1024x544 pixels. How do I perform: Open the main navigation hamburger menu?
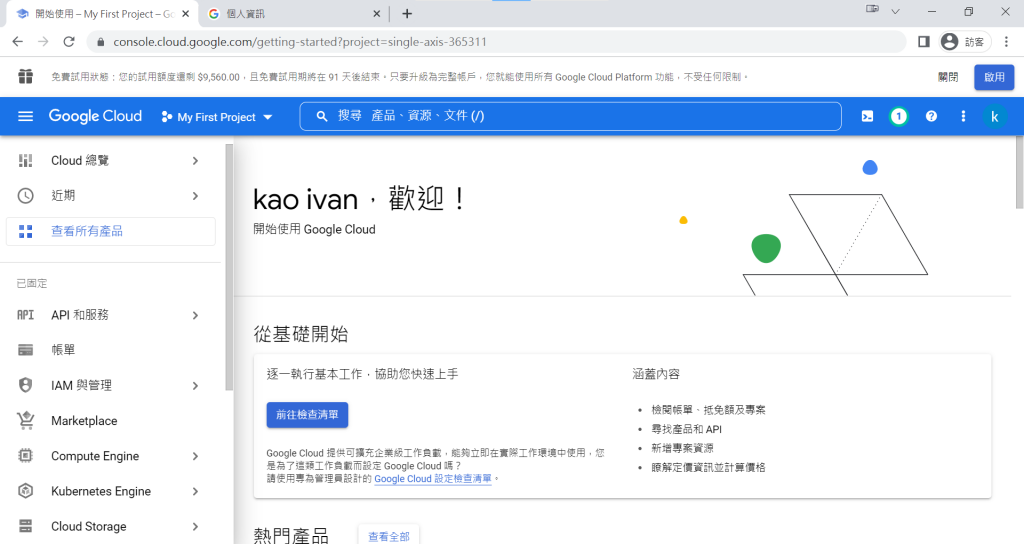(x=25, y=116)
